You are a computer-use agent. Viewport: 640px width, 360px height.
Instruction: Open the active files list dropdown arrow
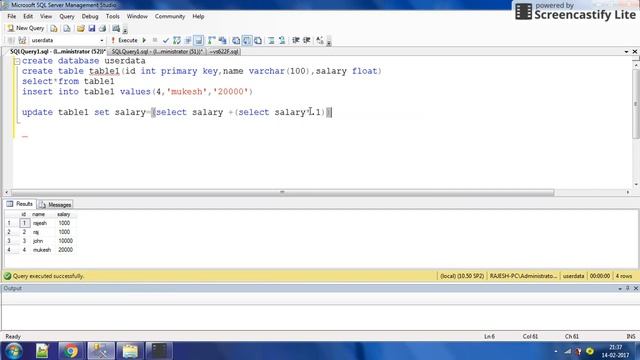[626, 52]
